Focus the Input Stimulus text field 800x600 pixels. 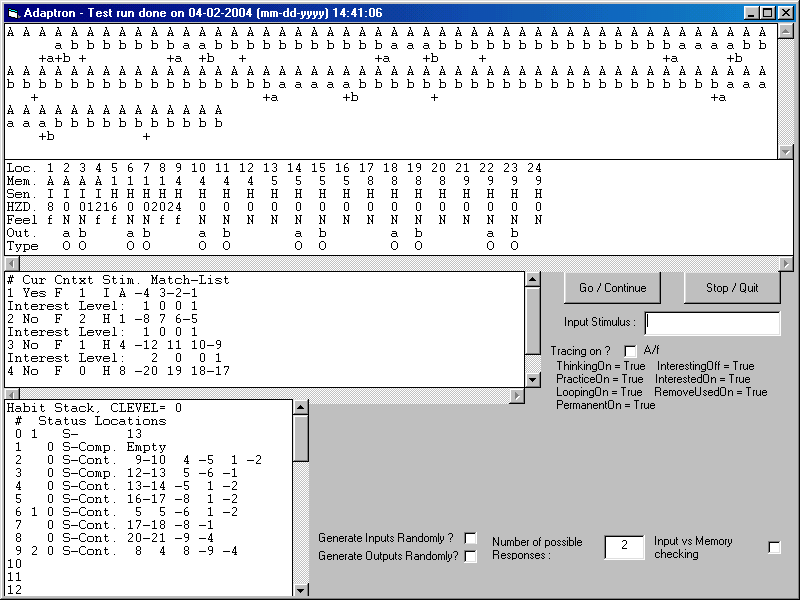(712, 323)
